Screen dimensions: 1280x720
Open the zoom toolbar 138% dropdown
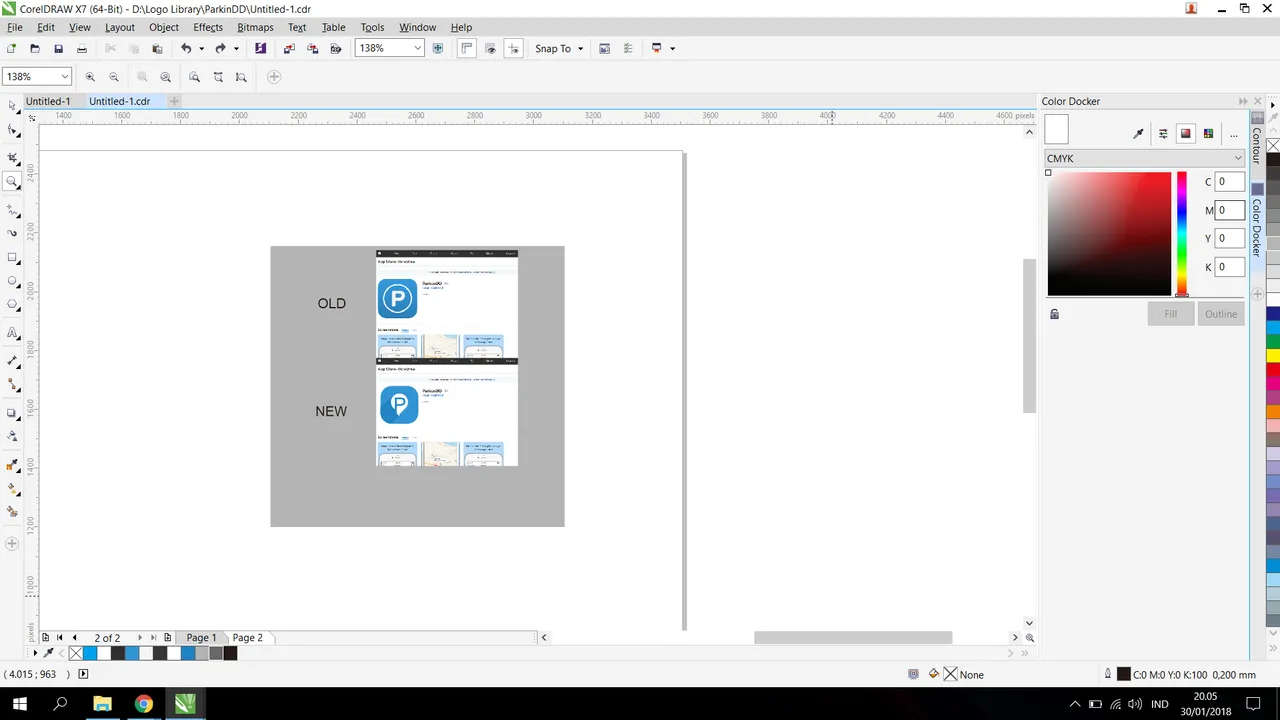tap(64, 77)
